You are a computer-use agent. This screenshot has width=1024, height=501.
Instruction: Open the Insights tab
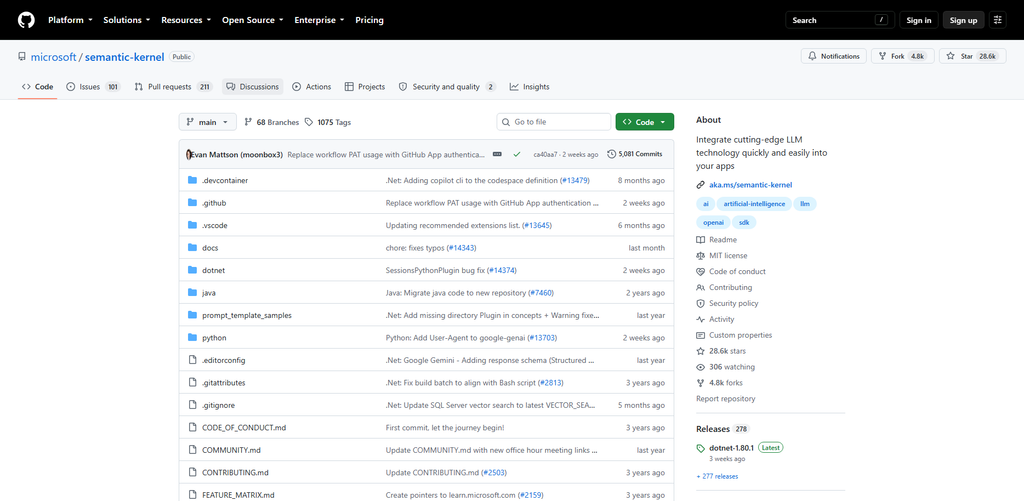tap(530, 87)
